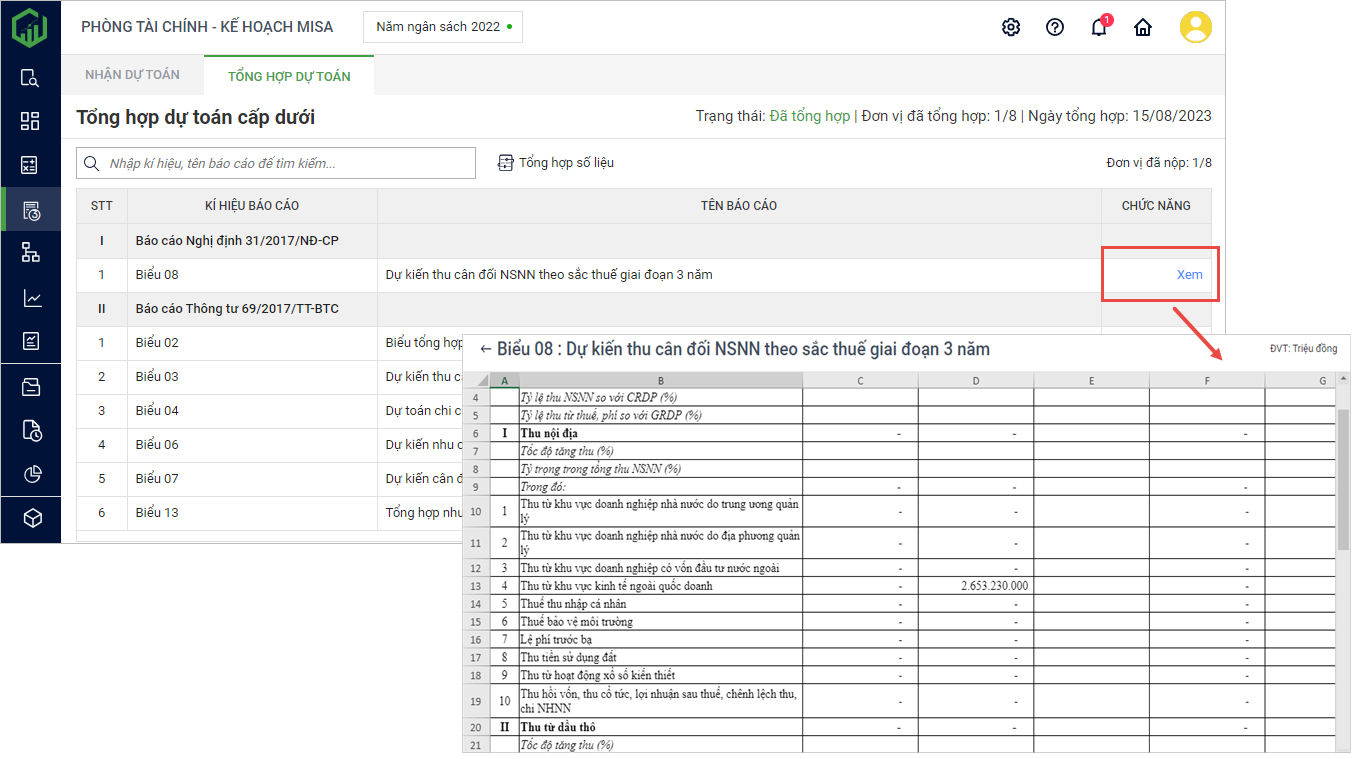Open the pie chart icon in sidebar
1361x759 pixels.
click(x=30, y=474)
